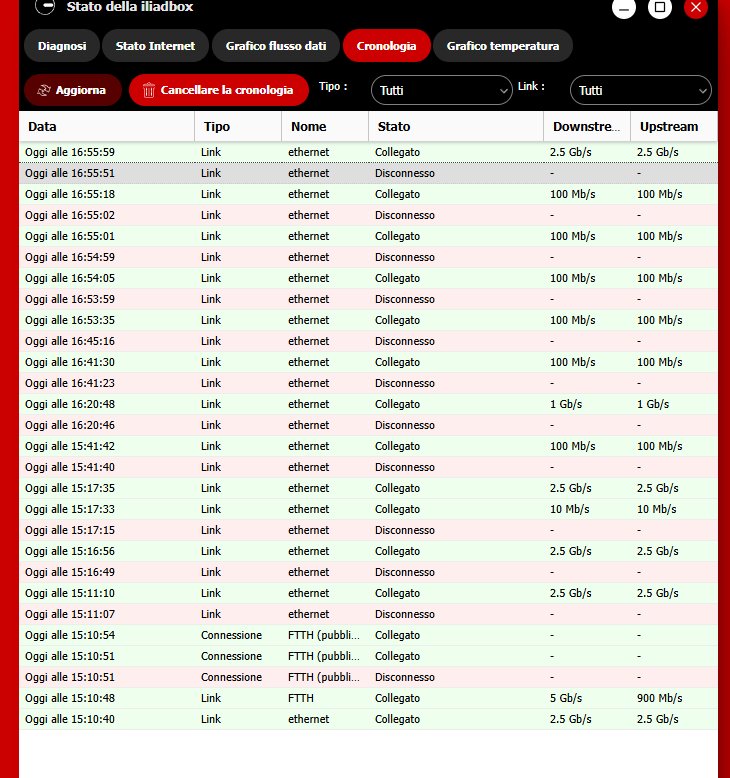This screenshot has height=778, width=730.
Task: Open the Stato Internet tab
Action: click(x=155, y=45)
